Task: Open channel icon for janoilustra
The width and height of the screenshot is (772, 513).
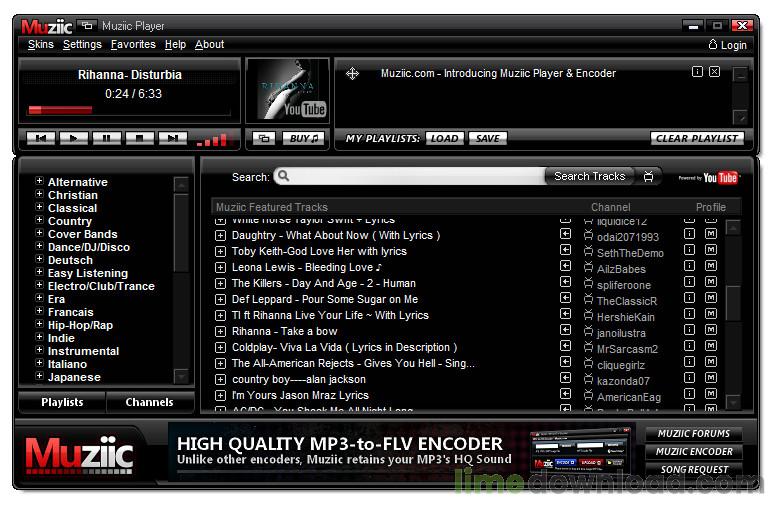Action: click(x=588, y=332)
